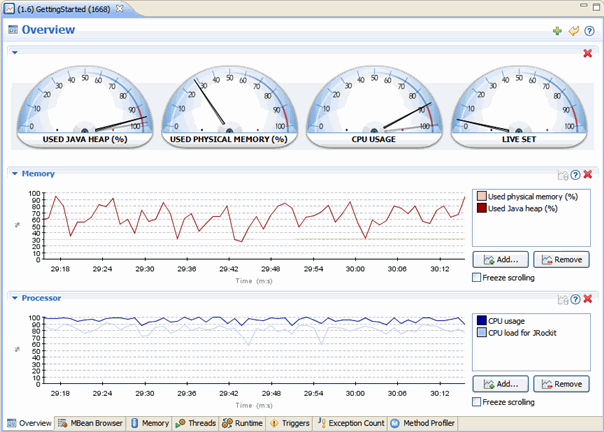This screenshot has width=604, height=432.
Task: Click the yellow reset arrow icon in Overview header
Action: click(x=573, y=31)
